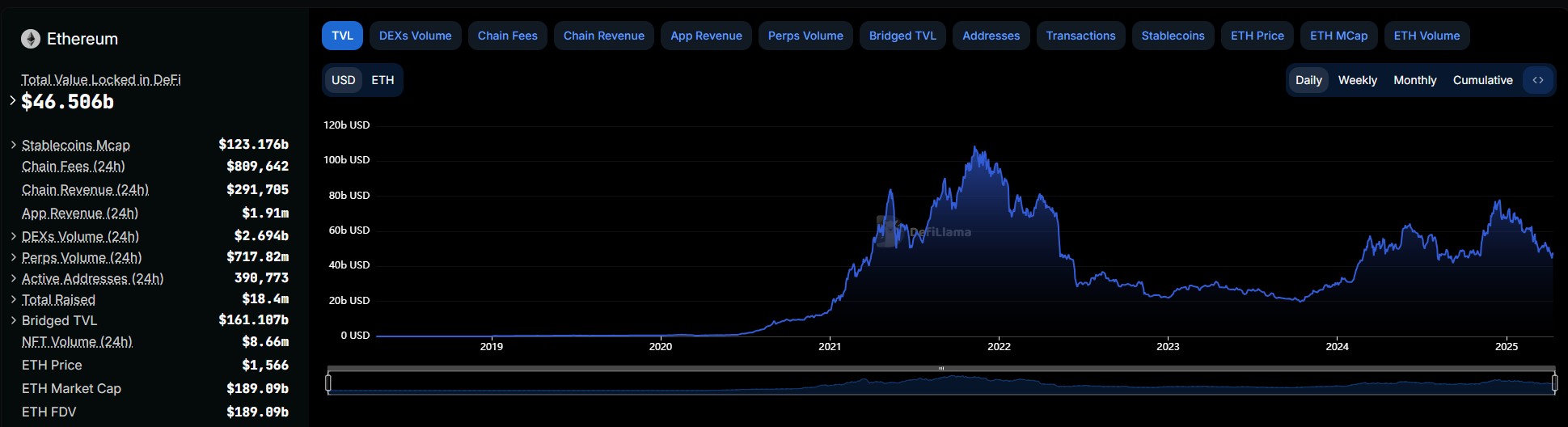
Task: Expand the Bridged TVL row
Action: [x=13, y=320]
